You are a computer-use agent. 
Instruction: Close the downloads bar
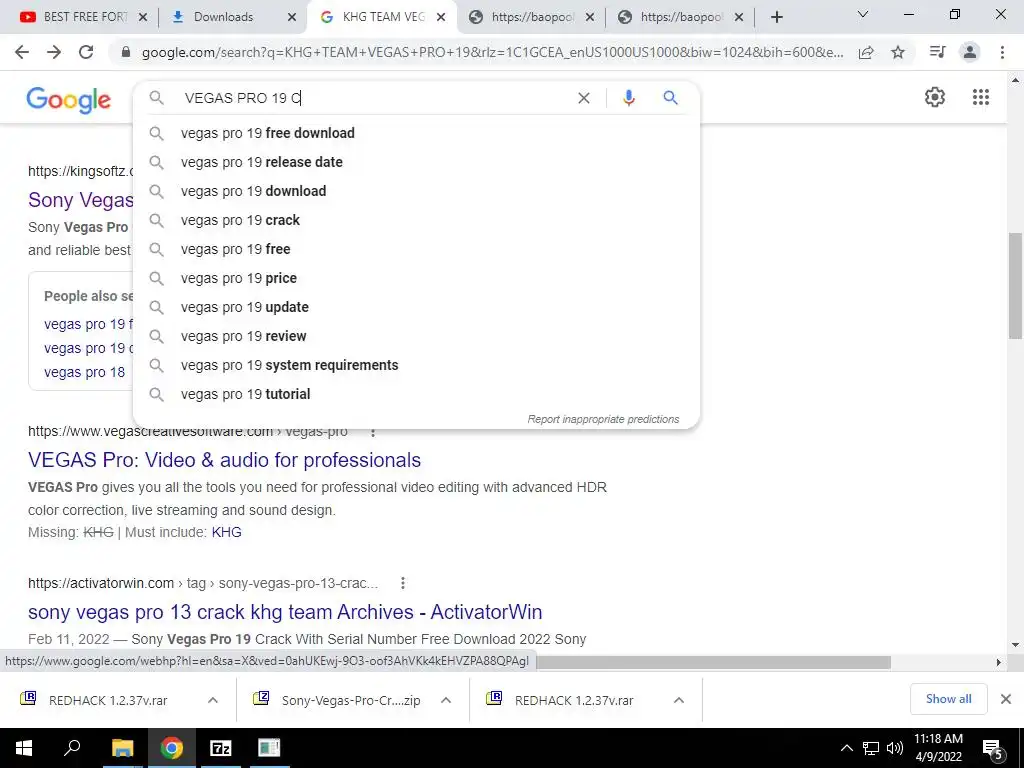(x=1006, y=699)
